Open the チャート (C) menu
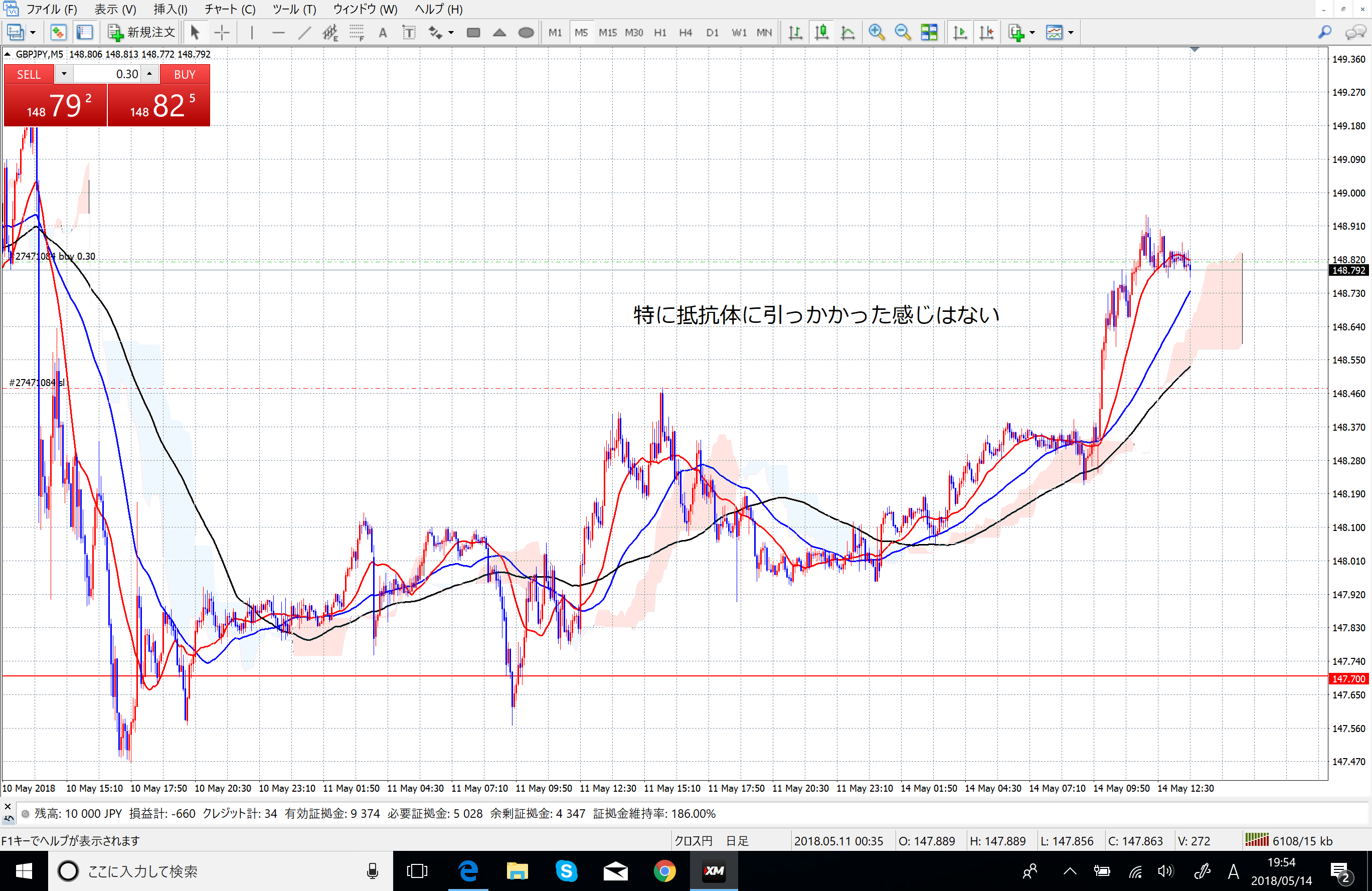 point(230,9)
